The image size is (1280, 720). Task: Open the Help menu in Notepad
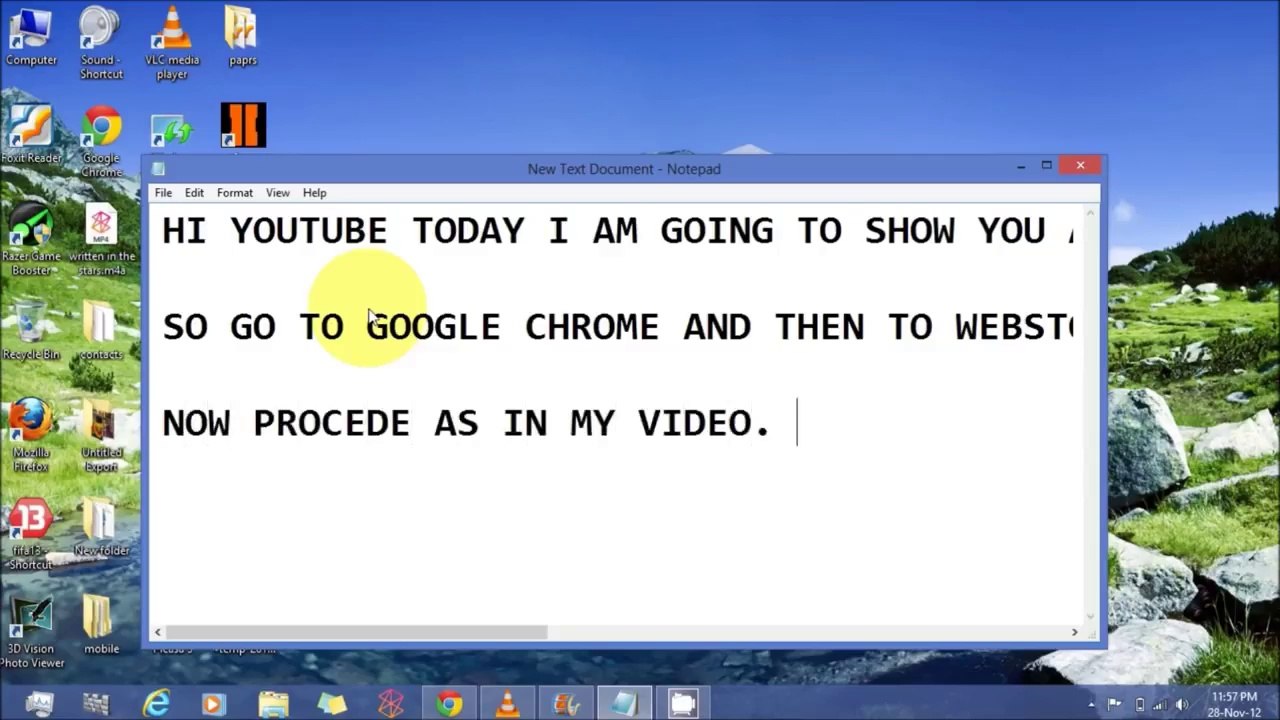point(315,193)
